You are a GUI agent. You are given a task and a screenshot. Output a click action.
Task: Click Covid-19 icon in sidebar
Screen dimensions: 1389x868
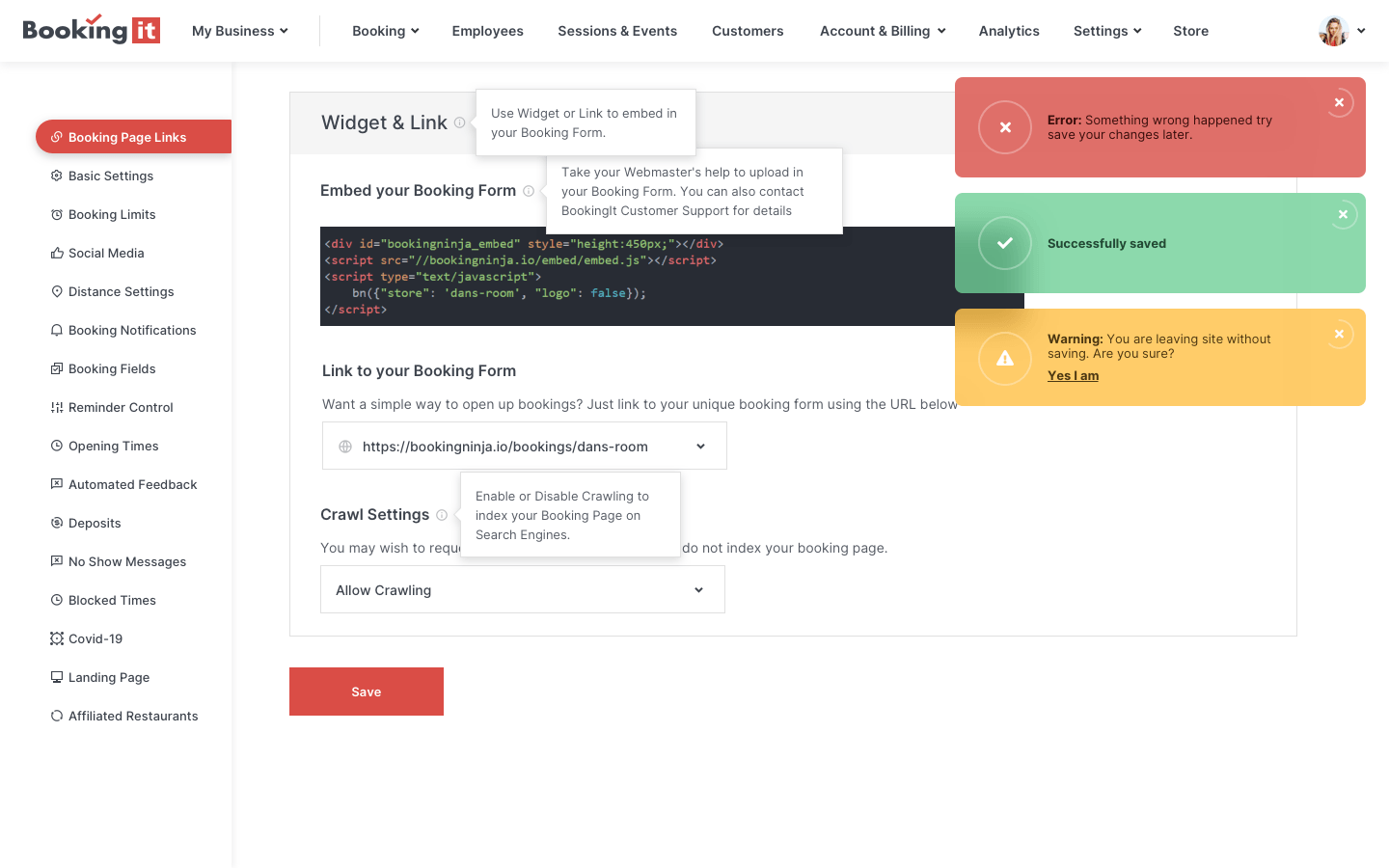(57, 638)
